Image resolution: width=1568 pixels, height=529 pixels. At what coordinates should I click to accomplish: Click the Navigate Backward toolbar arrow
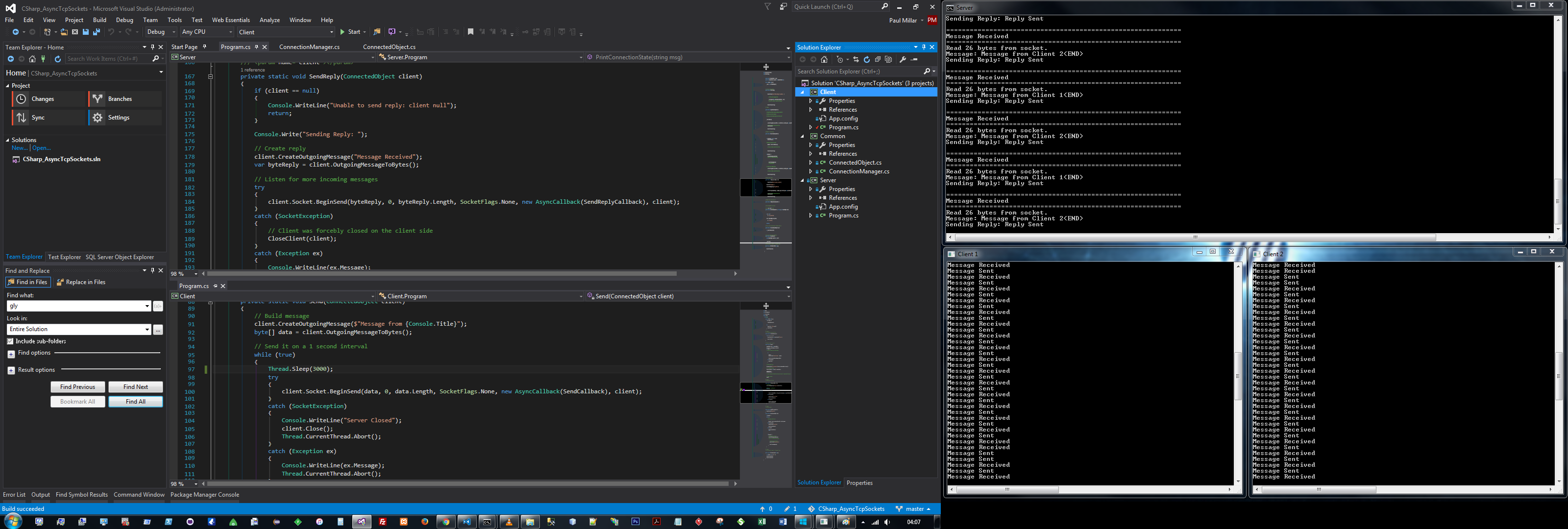tap(15, 32)
